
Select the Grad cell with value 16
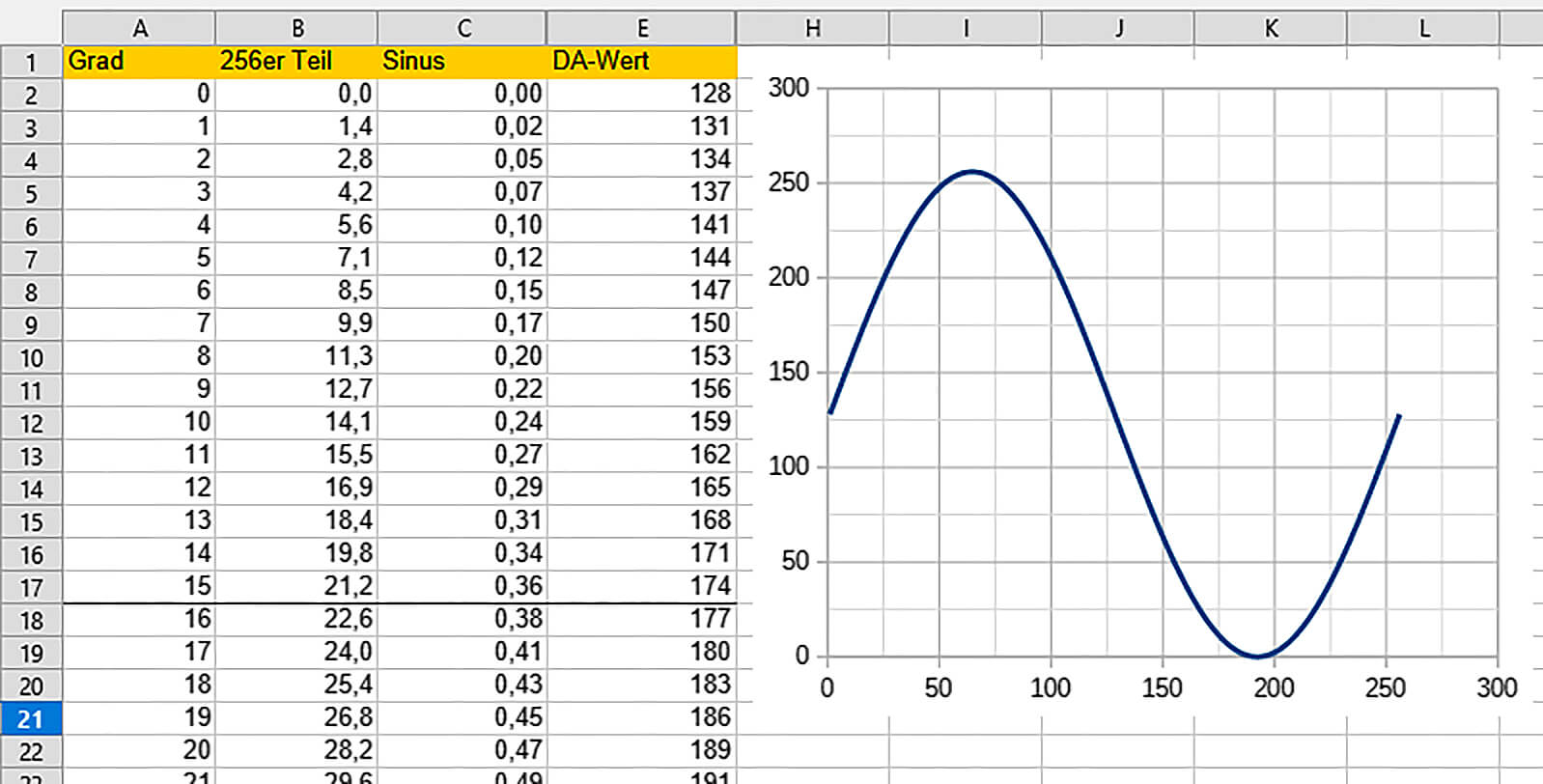[x=139, y=619]
